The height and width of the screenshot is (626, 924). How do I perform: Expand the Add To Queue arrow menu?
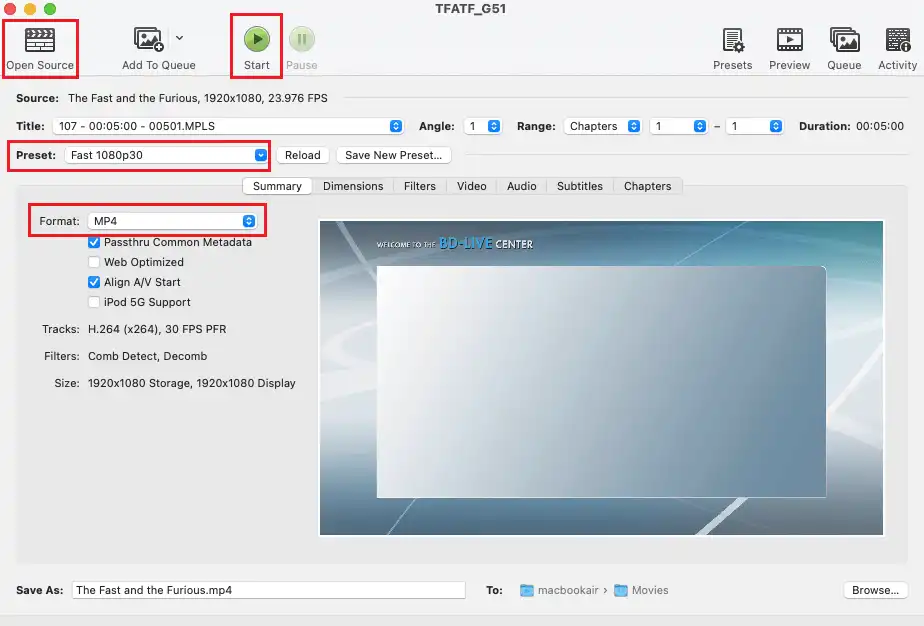[179, 38]
